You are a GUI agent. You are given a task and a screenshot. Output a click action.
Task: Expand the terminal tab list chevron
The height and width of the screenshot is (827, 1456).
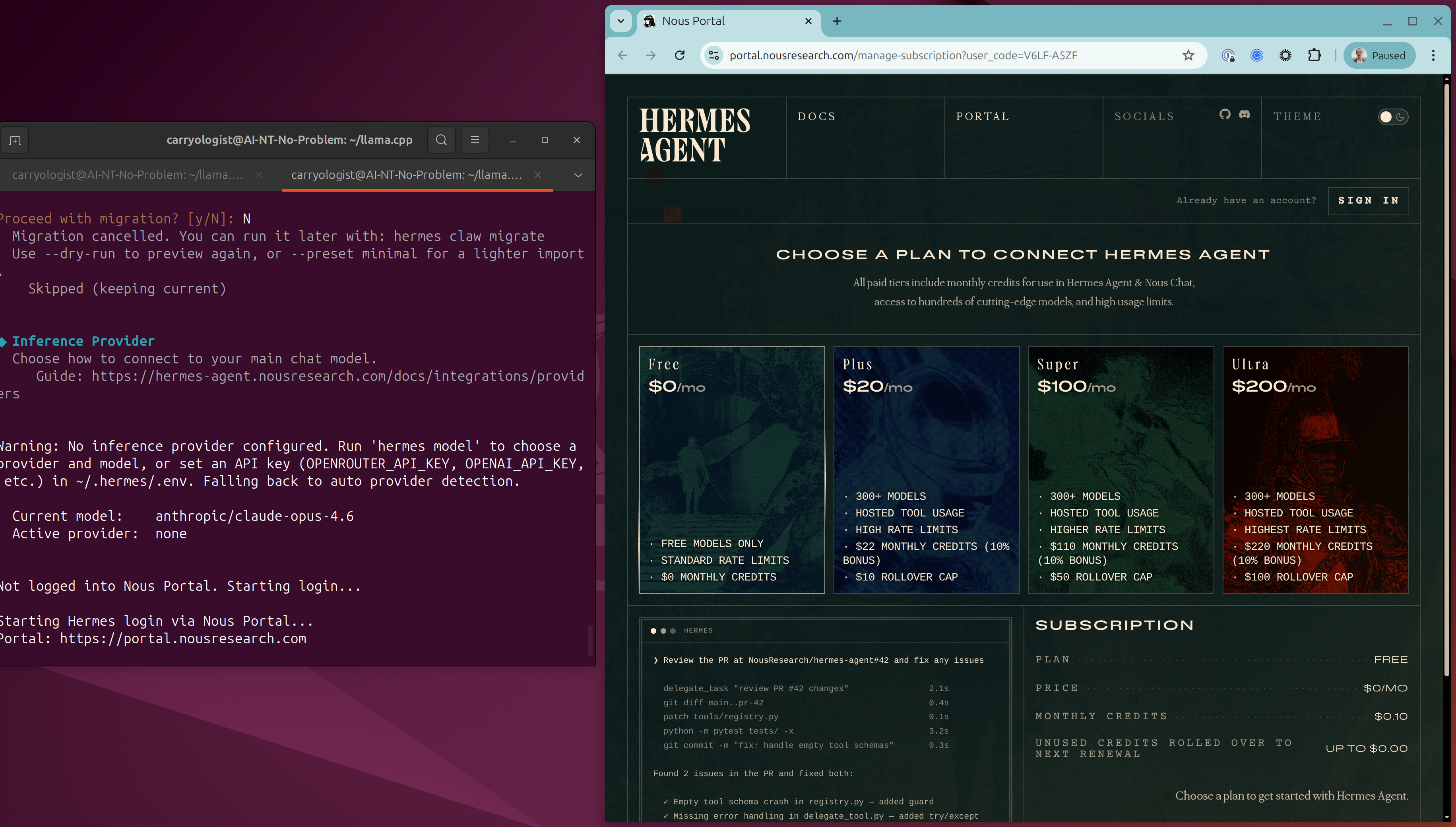tap(578, 175)
